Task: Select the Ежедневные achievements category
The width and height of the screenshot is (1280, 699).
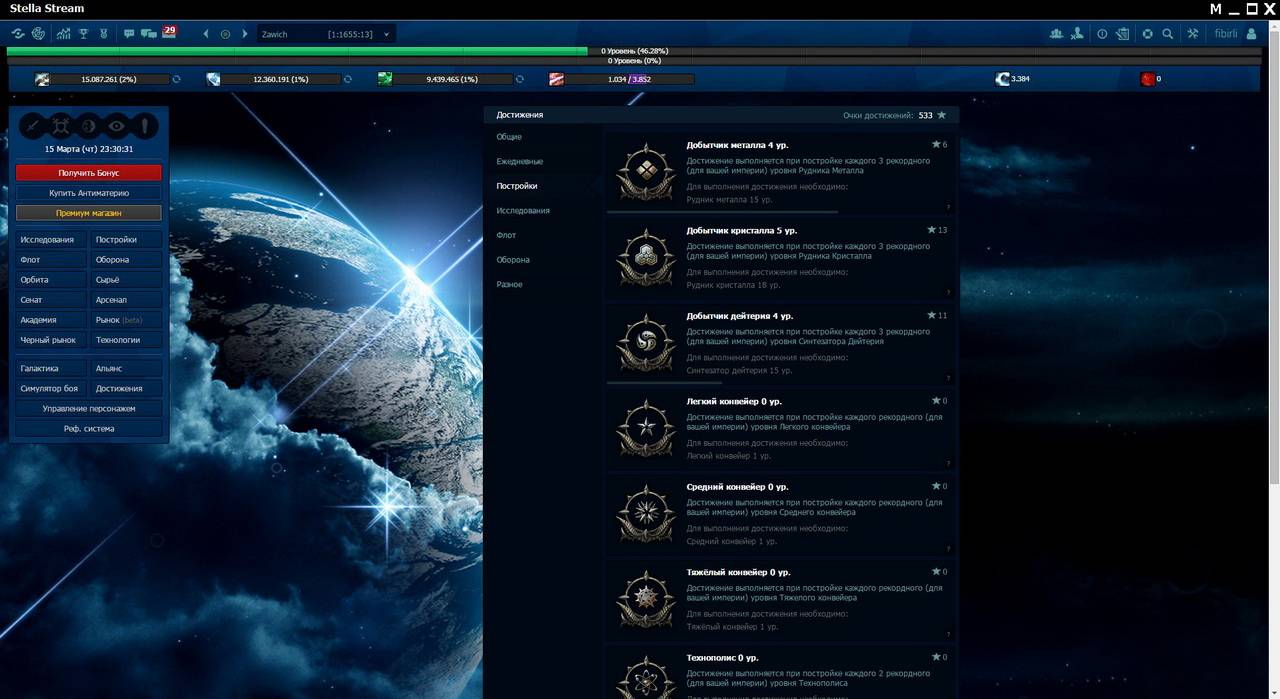Action: [520, 161]
